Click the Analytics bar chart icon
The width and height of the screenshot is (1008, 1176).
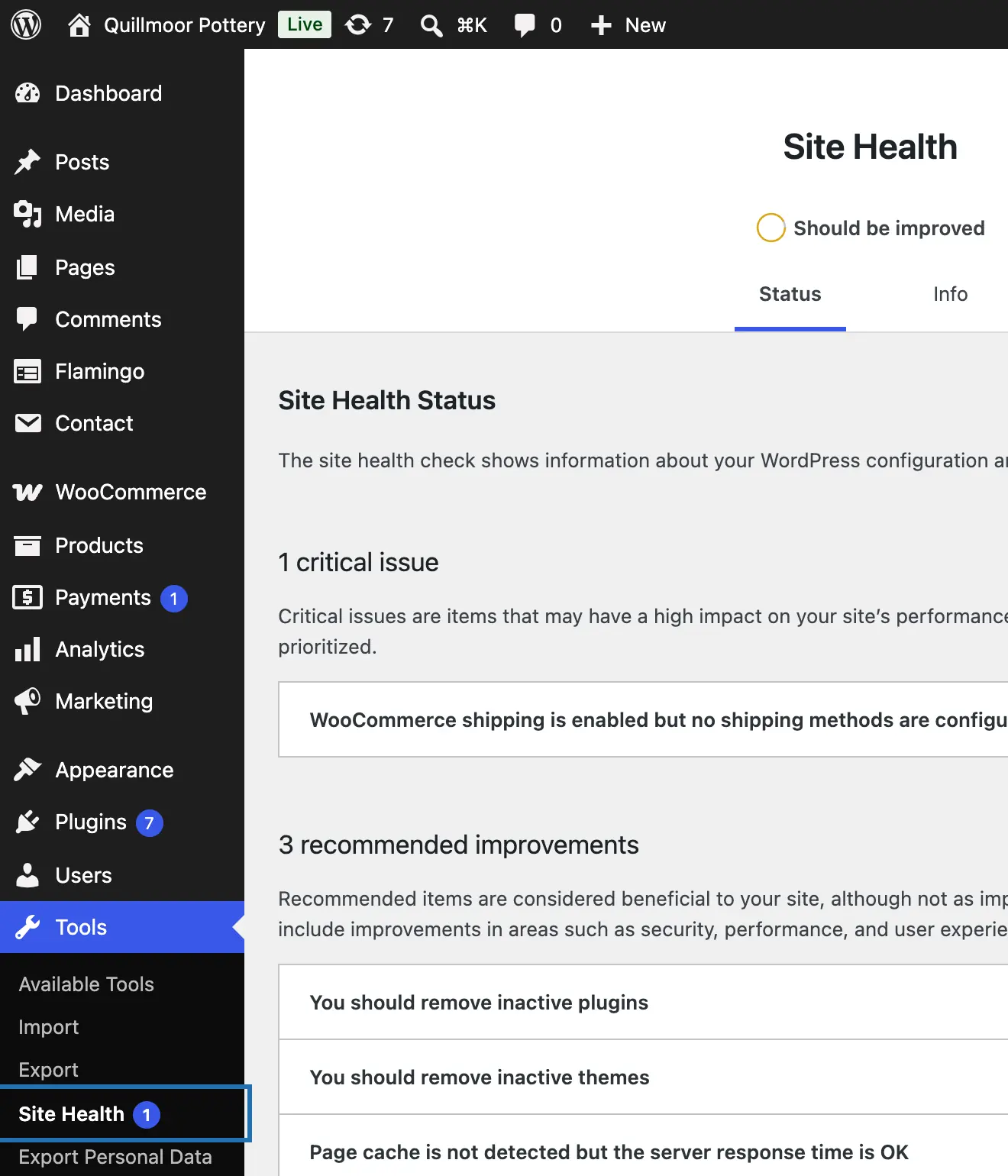27,649
